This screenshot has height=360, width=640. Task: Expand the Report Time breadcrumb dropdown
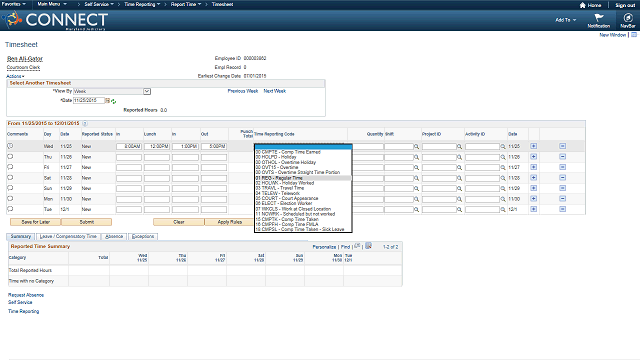pos(186,4)
